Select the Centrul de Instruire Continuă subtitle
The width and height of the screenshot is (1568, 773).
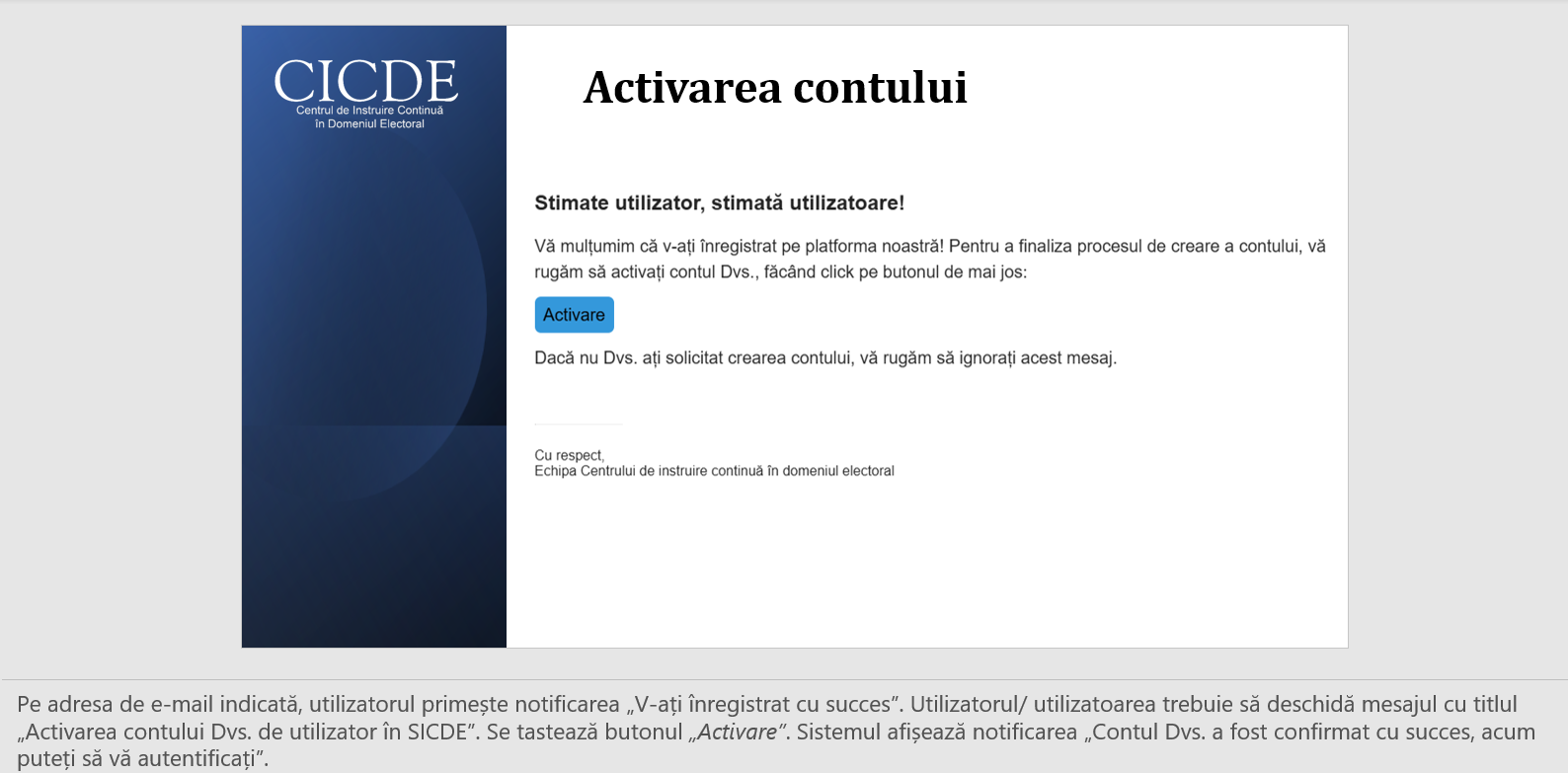pos(369,117)
